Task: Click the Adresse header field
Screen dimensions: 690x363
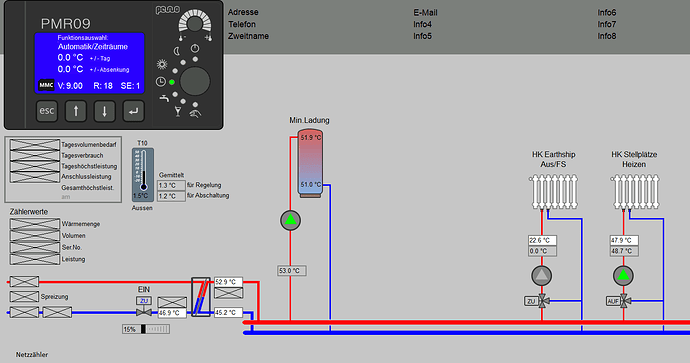Action: pos(243,12)
